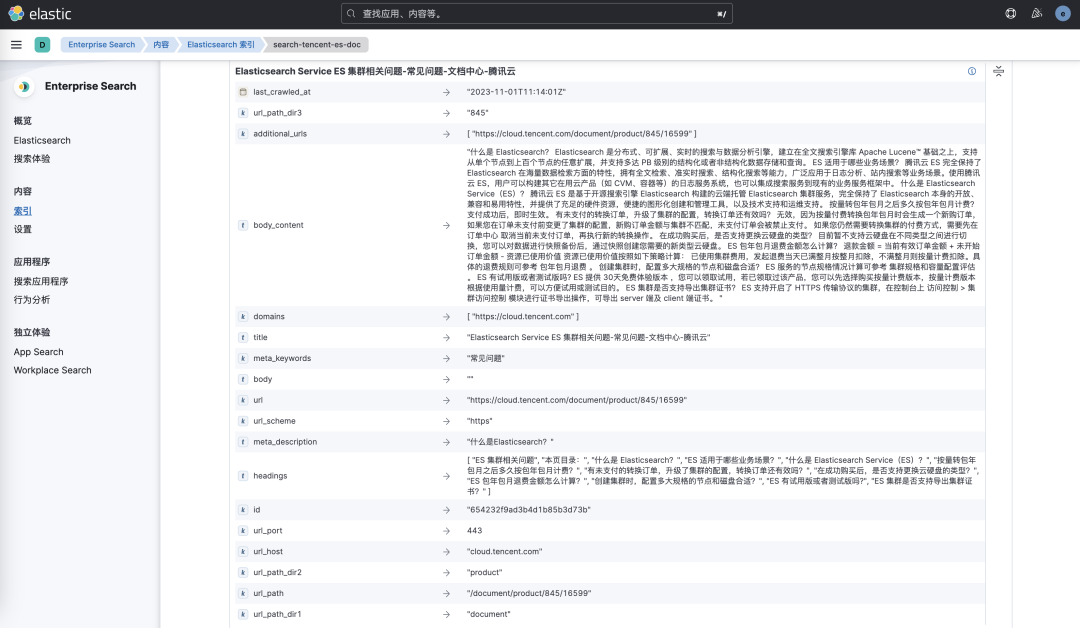Image resolution: width=1080 pixels, height=628 pixels.
Task: Click the meta_description field name
Action: [285, 442]
